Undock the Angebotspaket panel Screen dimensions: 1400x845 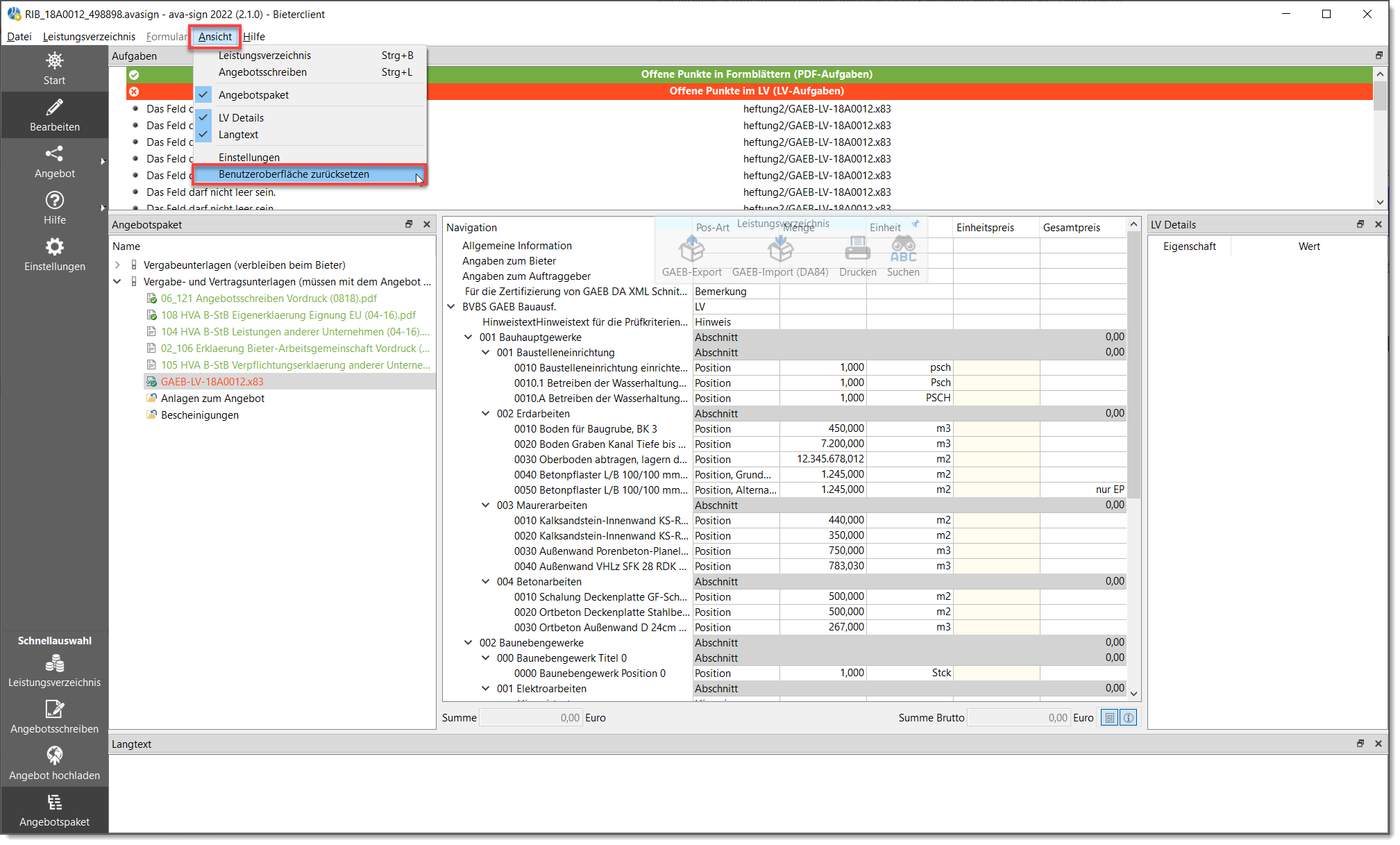[x=409, y=224]
